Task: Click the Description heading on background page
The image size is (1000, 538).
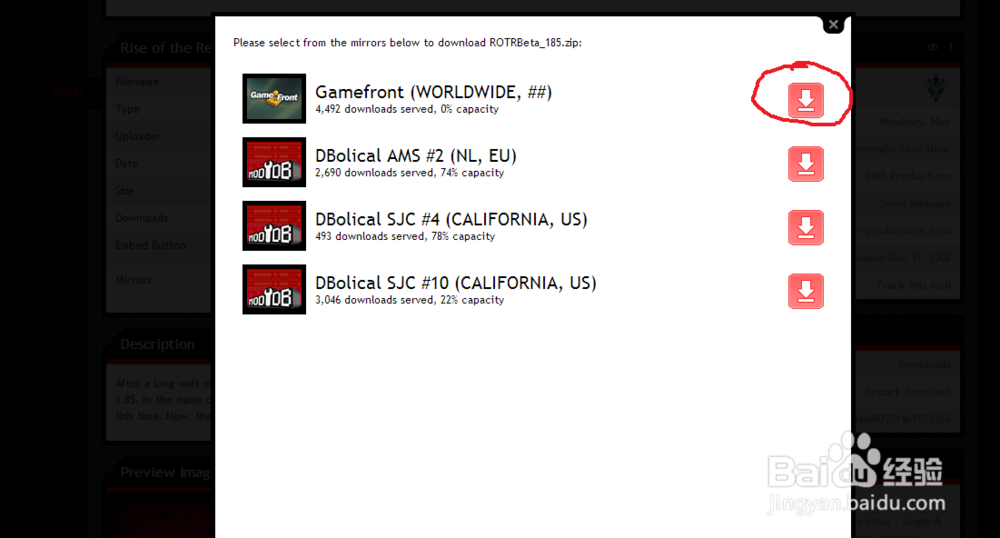Action: click(158, 344)
